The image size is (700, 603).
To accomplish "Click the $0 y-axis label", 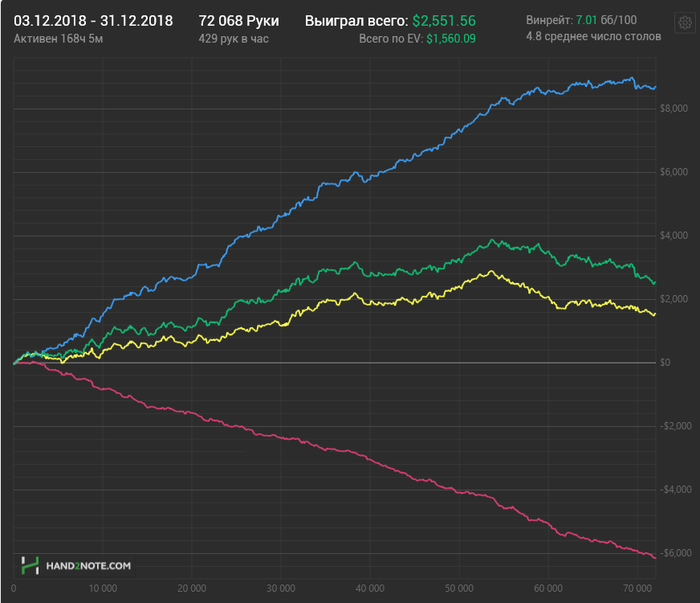I will (665, 363).
